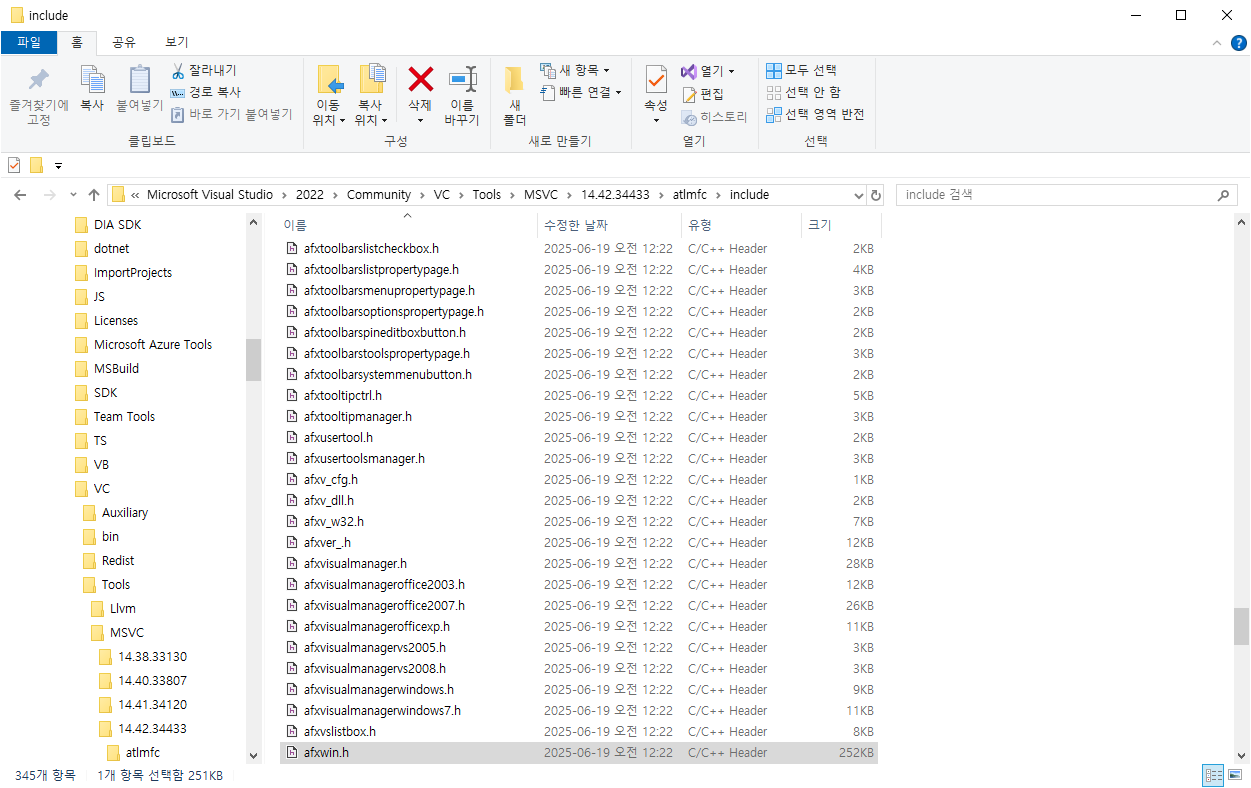The height and width of the screenshot is (788, 1251).
Task: Click the Copy icon in the ribbon
Action: click(92, 80)
